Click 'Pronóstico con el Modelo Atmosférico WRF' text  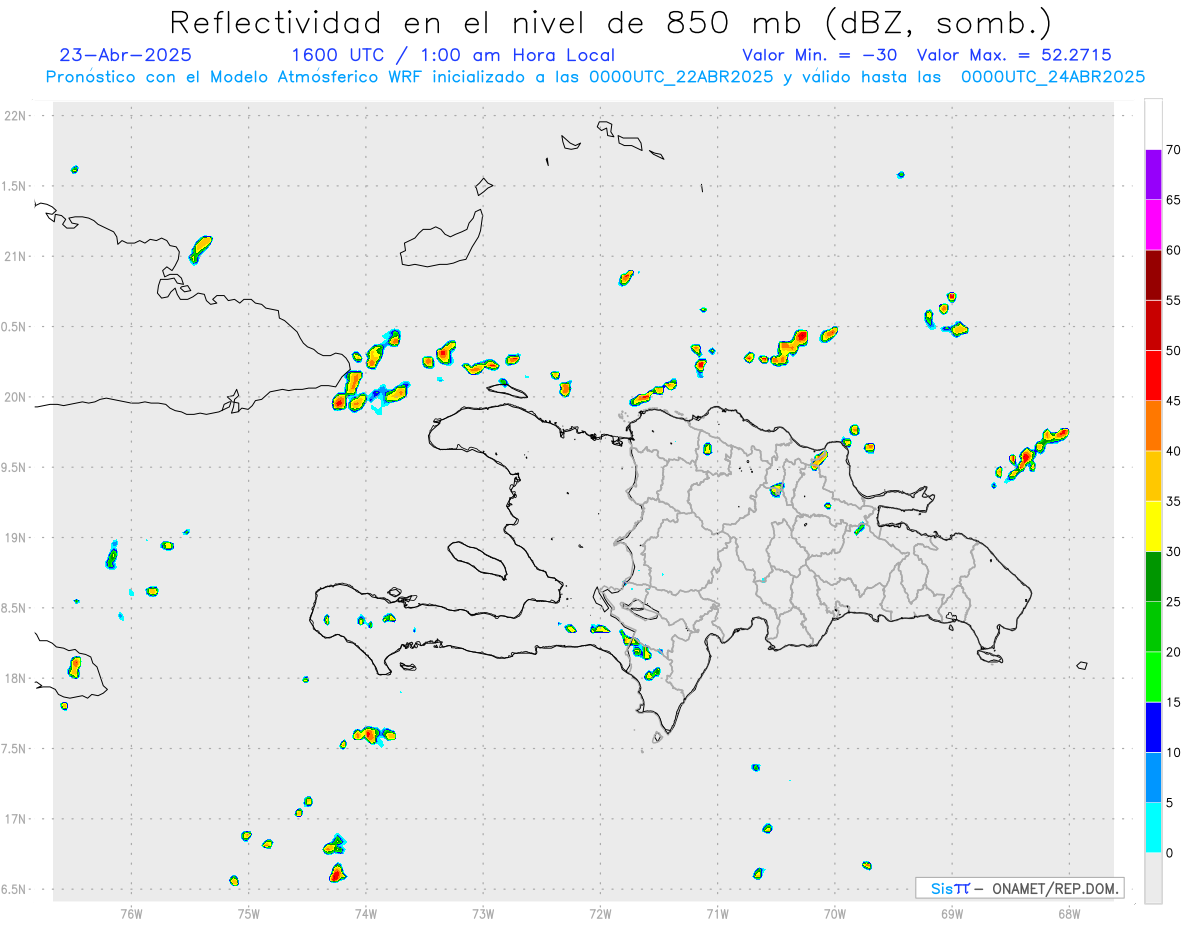(x=234, y=77)
